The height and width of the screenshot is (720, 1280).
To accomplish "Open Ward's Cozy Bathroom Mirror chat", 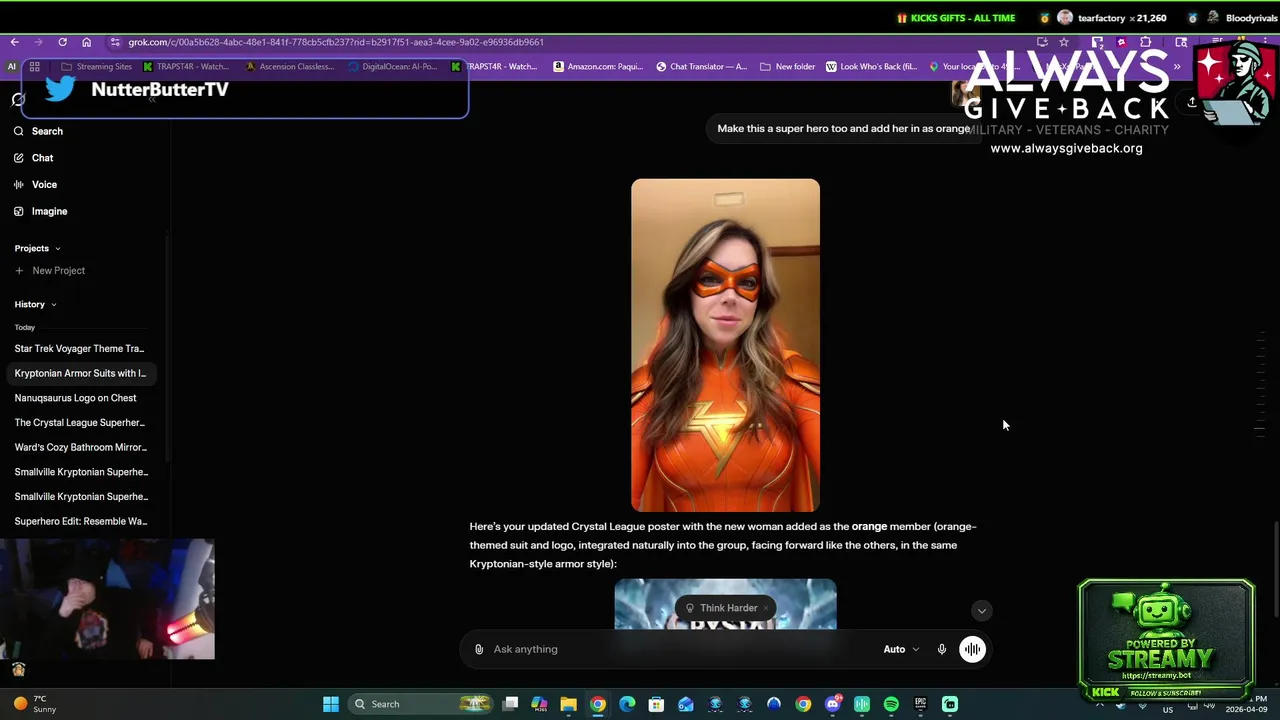I will click(x=80, y=447).
